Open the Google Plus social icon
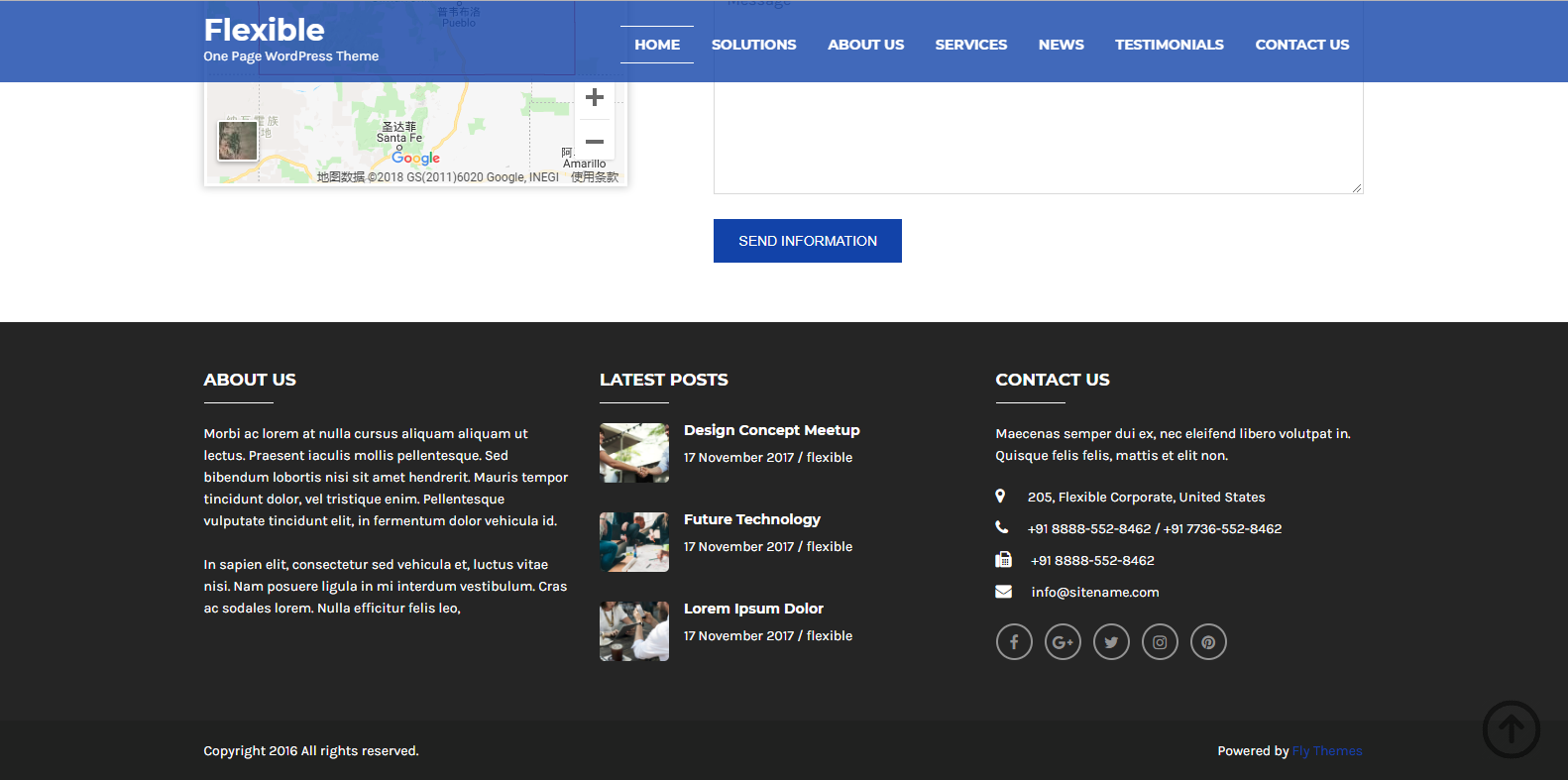 pyautogui.click(x=1063, y=642)
